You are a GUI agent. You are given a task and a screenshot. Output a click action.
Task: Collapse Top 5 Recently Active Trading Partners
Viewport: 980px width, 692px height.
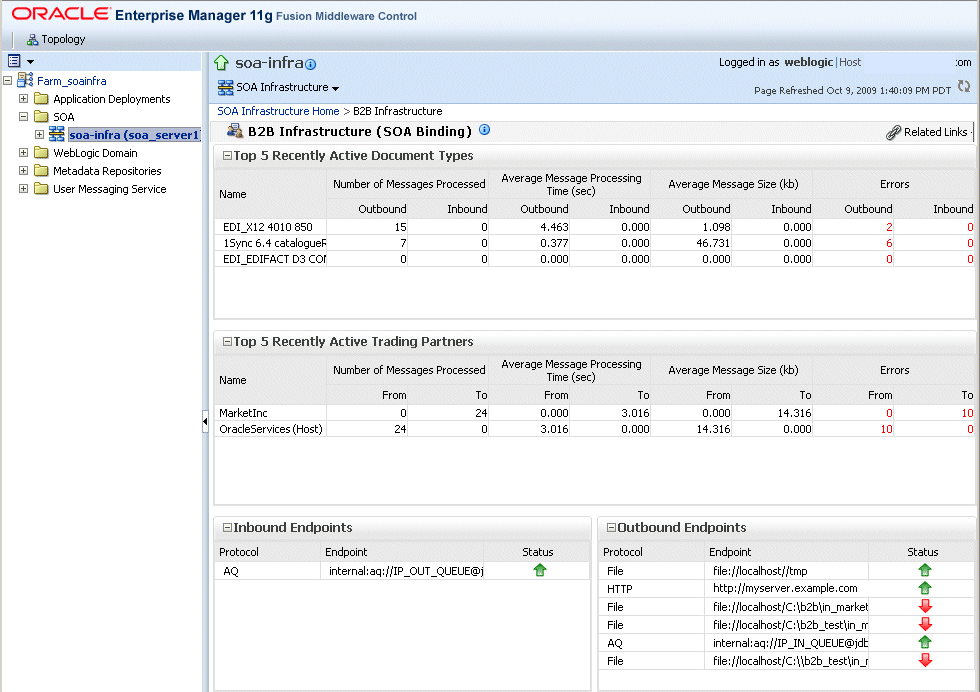pyautogui.click(x=228, y=342)
